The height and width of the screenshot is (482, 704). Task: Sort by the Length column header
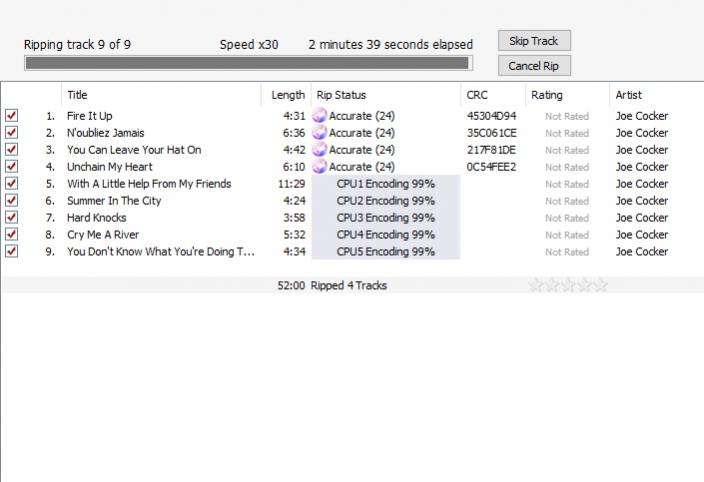(x=288, y=95)
